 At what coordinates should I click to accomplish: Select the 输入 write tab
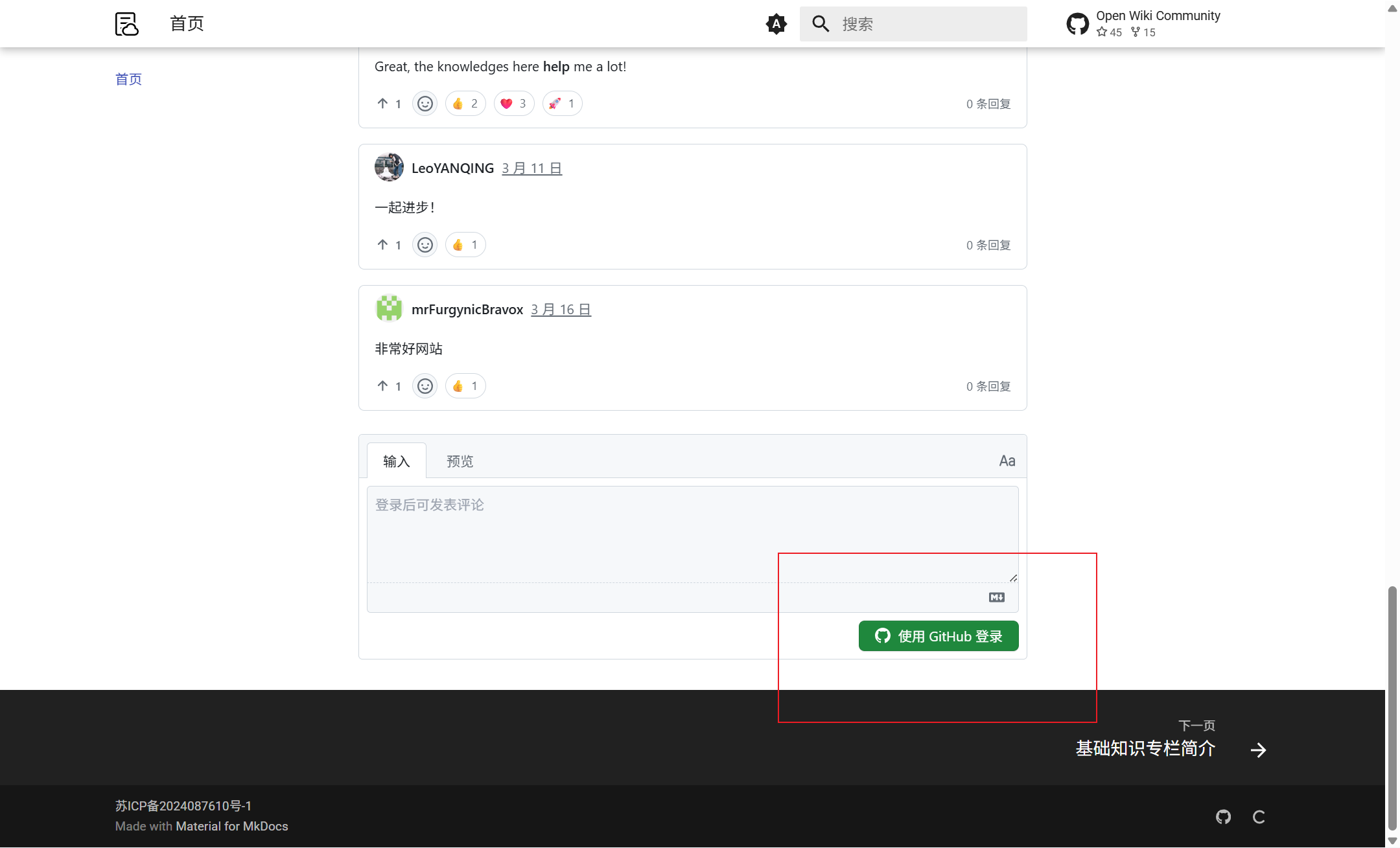click(x=397, y=461)
